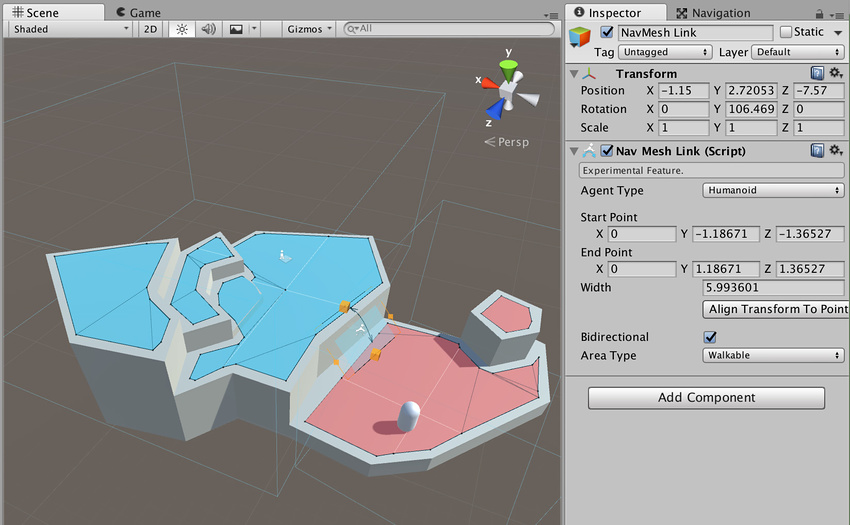Open the Agent Type Humanoid dropdown
850x525 pixels.
(774, 190)
